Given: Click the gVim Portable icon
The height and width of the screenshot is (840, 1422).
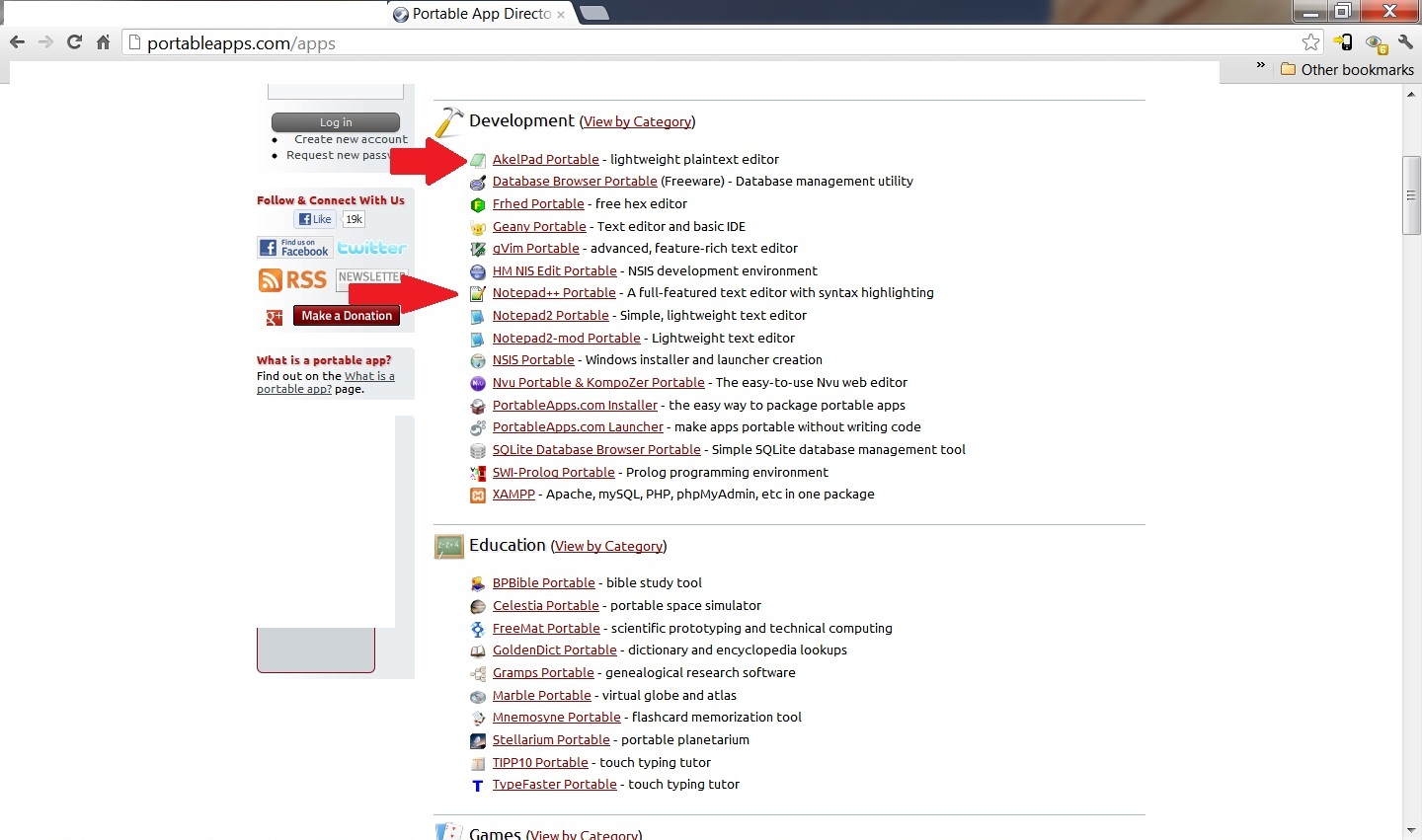Looking at the screenshot, I should click(x=478, y=250).
